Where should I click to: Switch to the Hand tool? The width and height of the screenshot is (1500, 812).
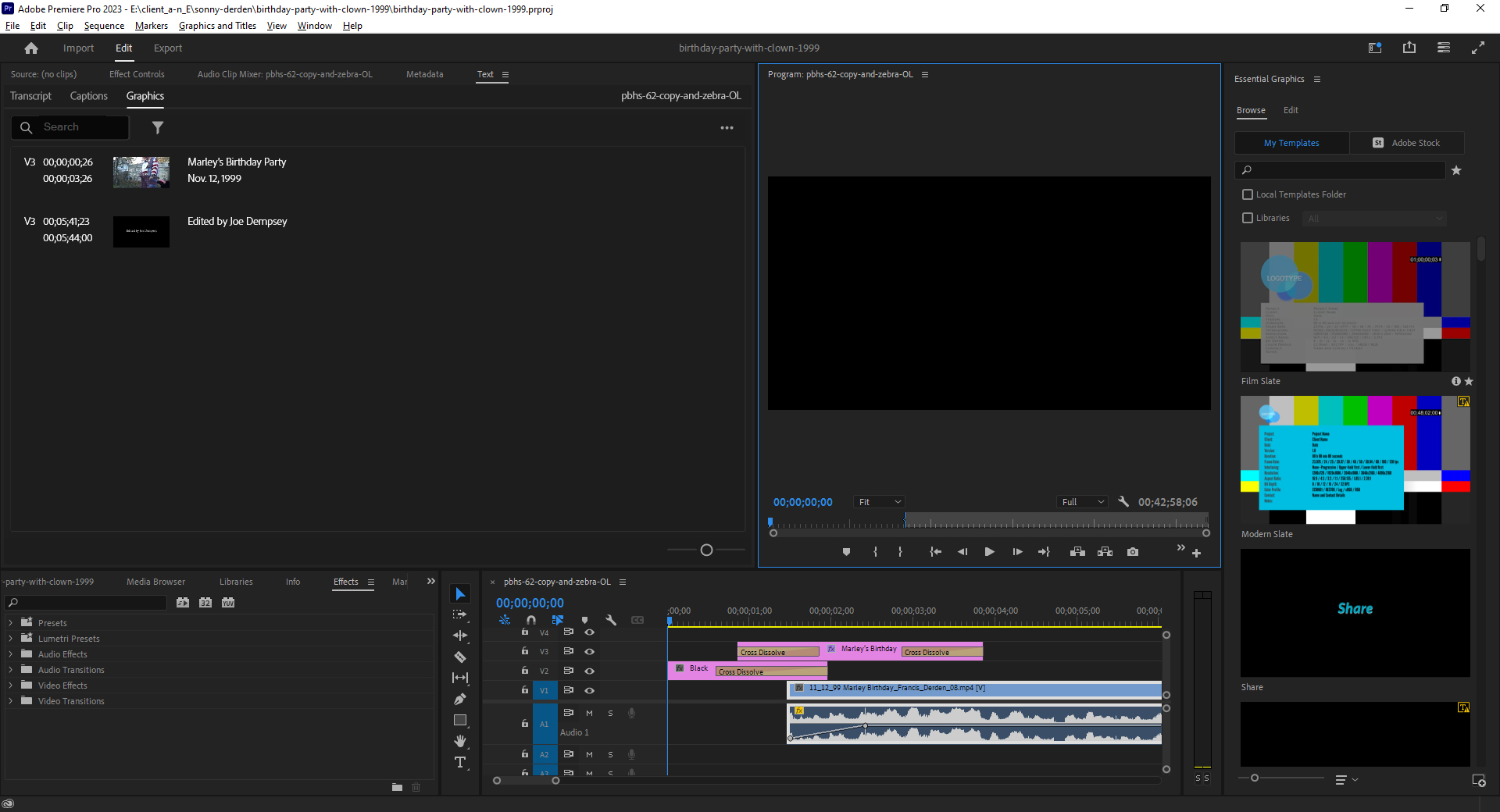click(460, 741)
